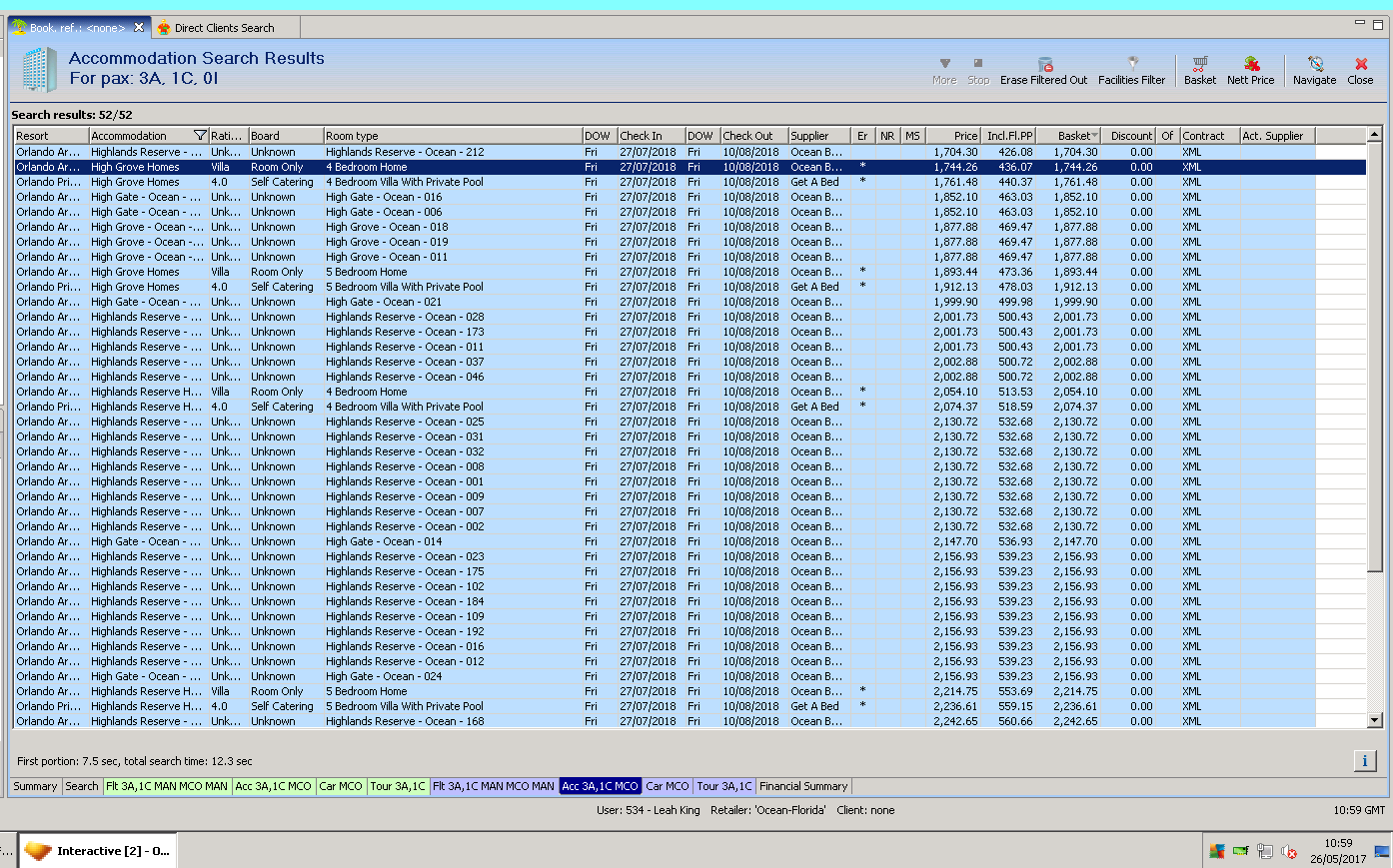Screen dimensions: 1393x868
Task: Open the Facilities Filter tool
Action: (x=1131, y=70)
